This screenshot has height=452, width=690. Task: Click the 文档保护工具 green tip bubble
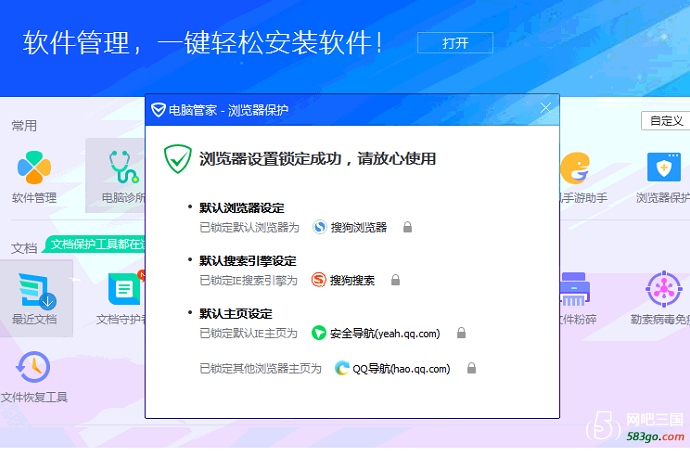[96, 244]
